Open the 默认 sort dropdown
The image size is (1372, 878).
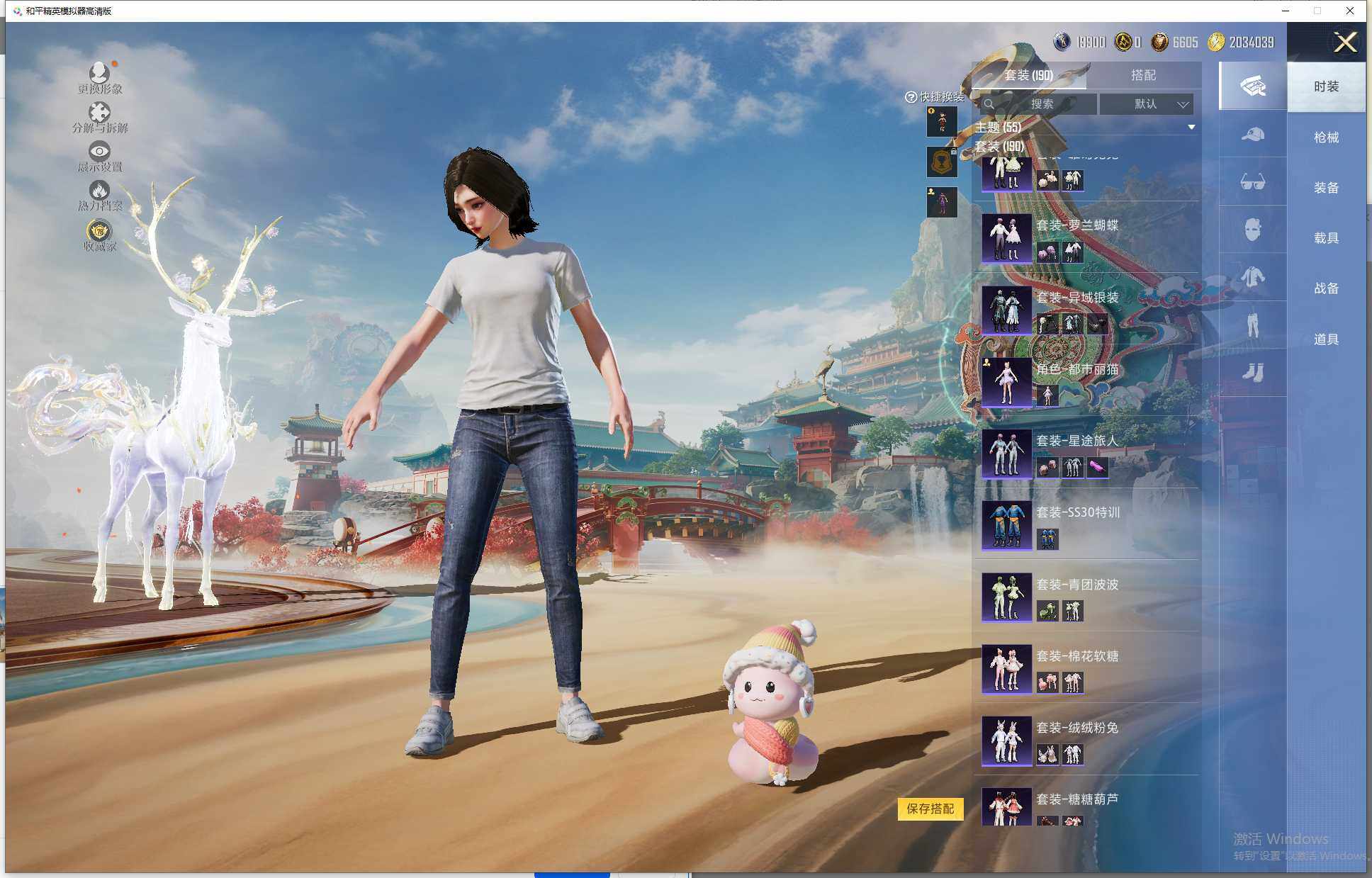coord(1146,104)
